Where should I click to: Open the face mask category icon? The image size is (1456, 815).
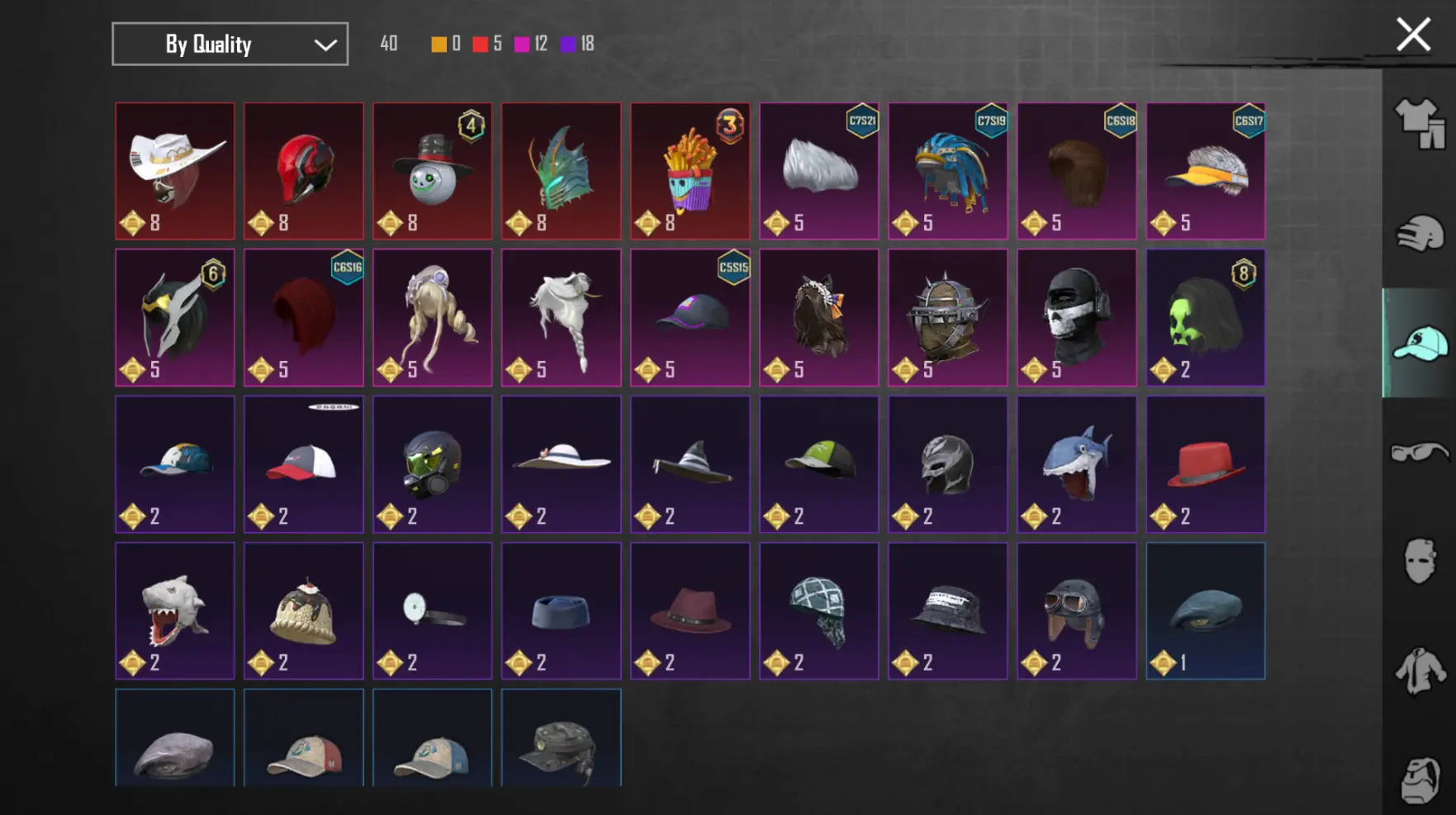(x=1420, y=561)
